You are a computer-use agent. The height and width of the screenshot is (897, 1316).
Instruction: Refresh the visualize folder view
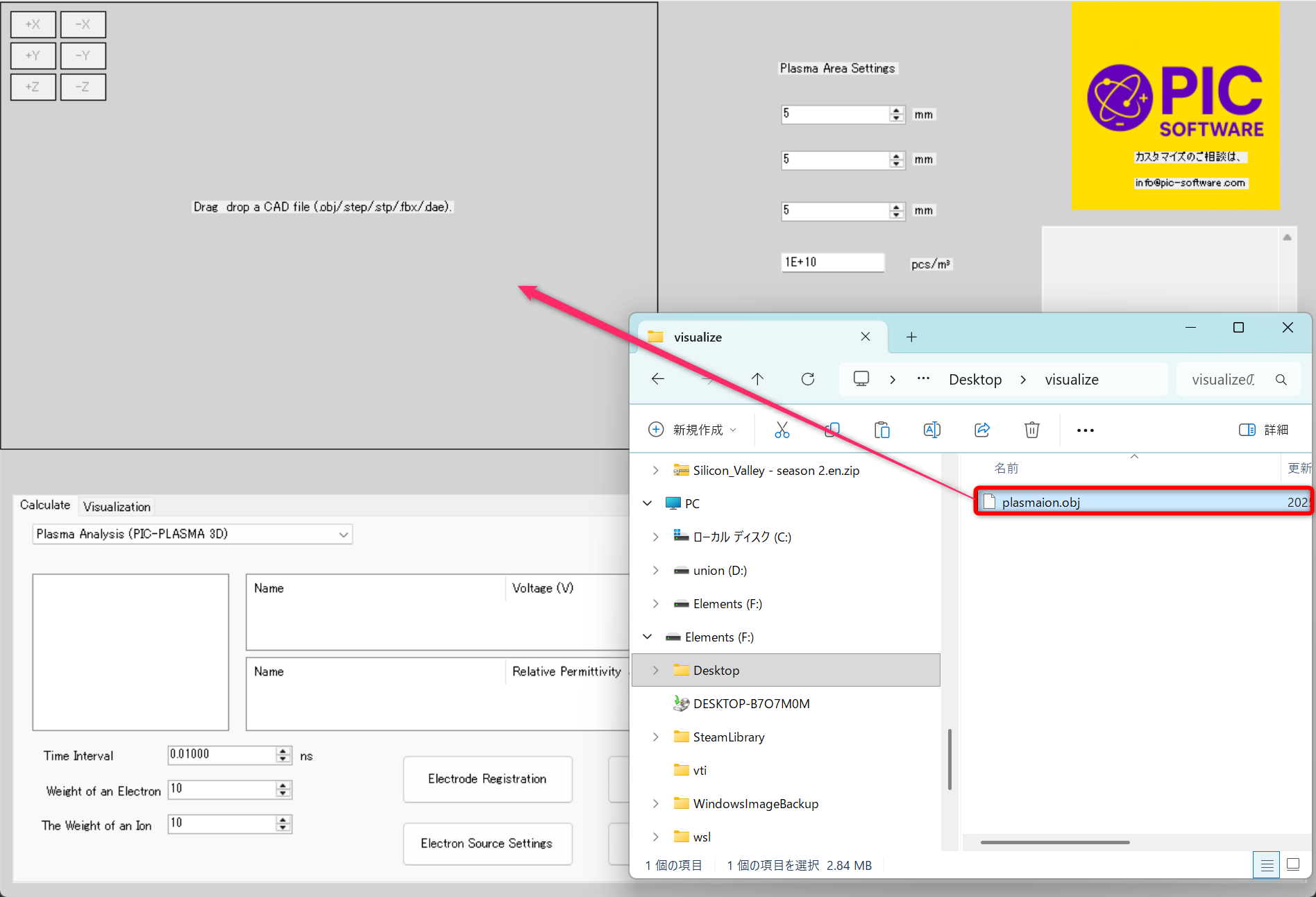pos(808,379)
